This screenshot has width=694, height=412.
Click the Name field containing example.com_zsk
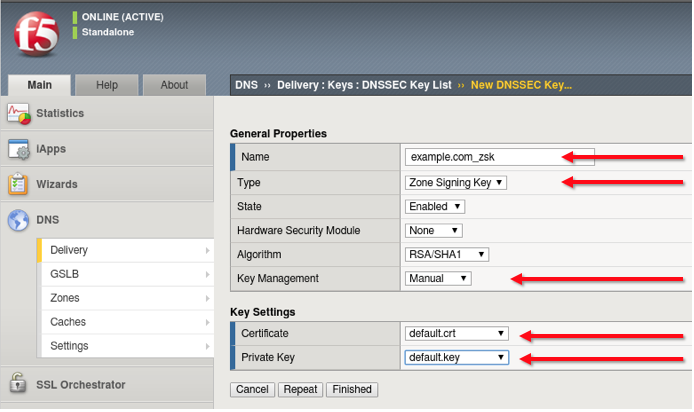click(499, 157)
